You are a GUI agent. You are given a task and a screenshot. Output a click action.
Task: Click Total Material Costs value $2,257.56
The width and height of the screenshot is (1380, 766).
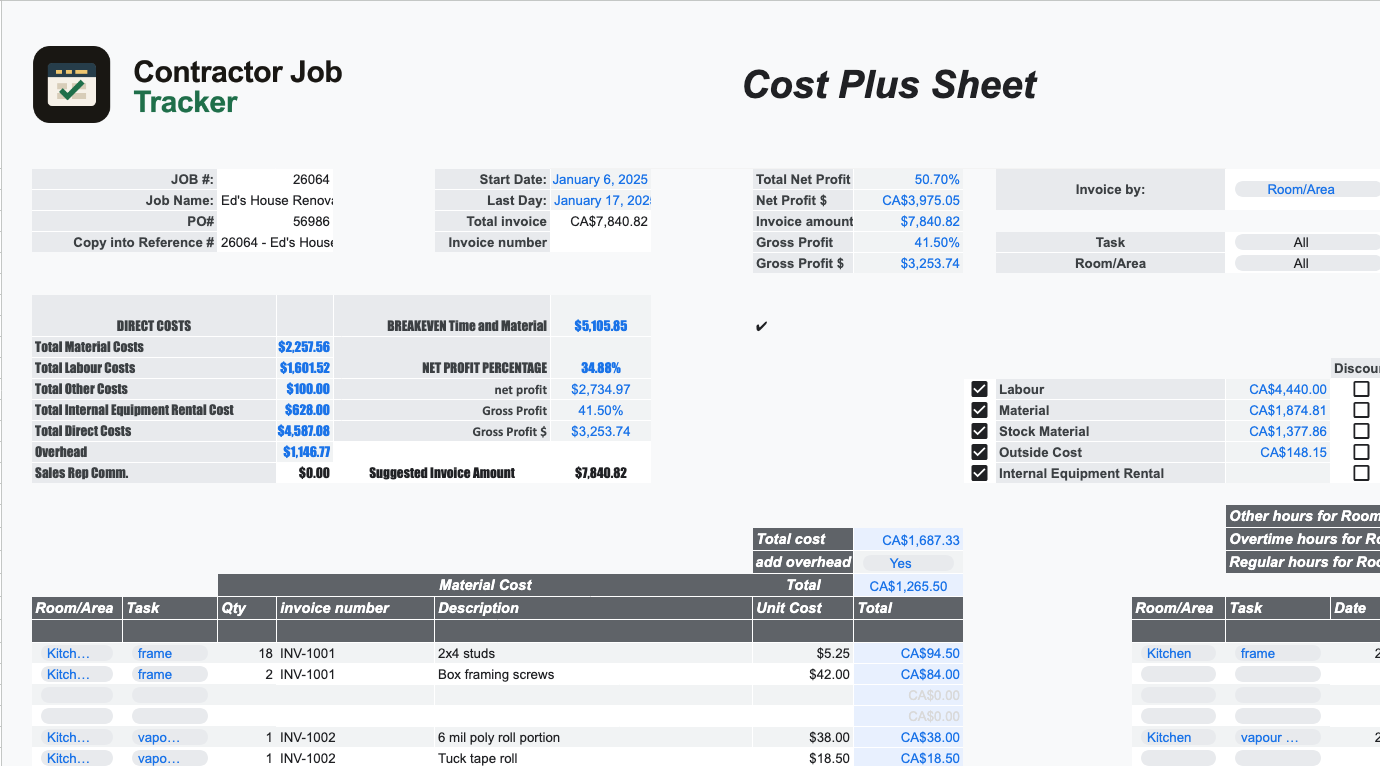click(304, 347)
